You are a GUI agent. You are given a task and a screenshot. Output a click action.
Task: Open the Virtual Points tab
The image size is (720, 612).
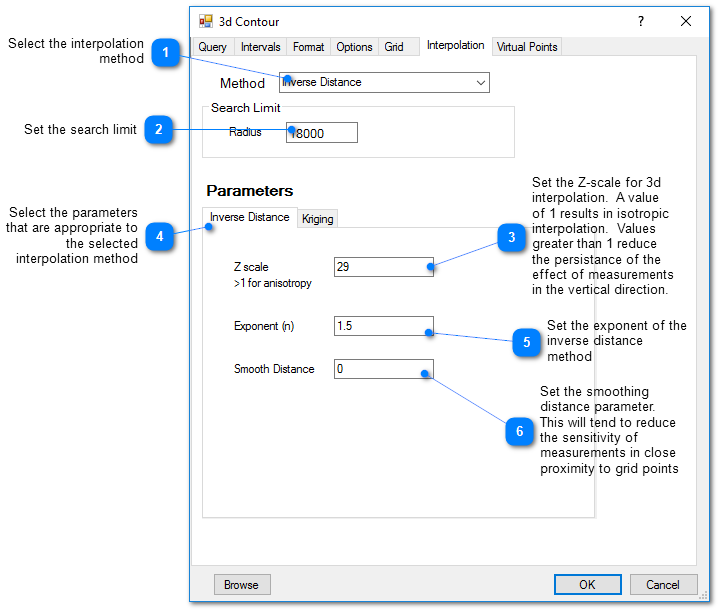click(x=527, y=47)
